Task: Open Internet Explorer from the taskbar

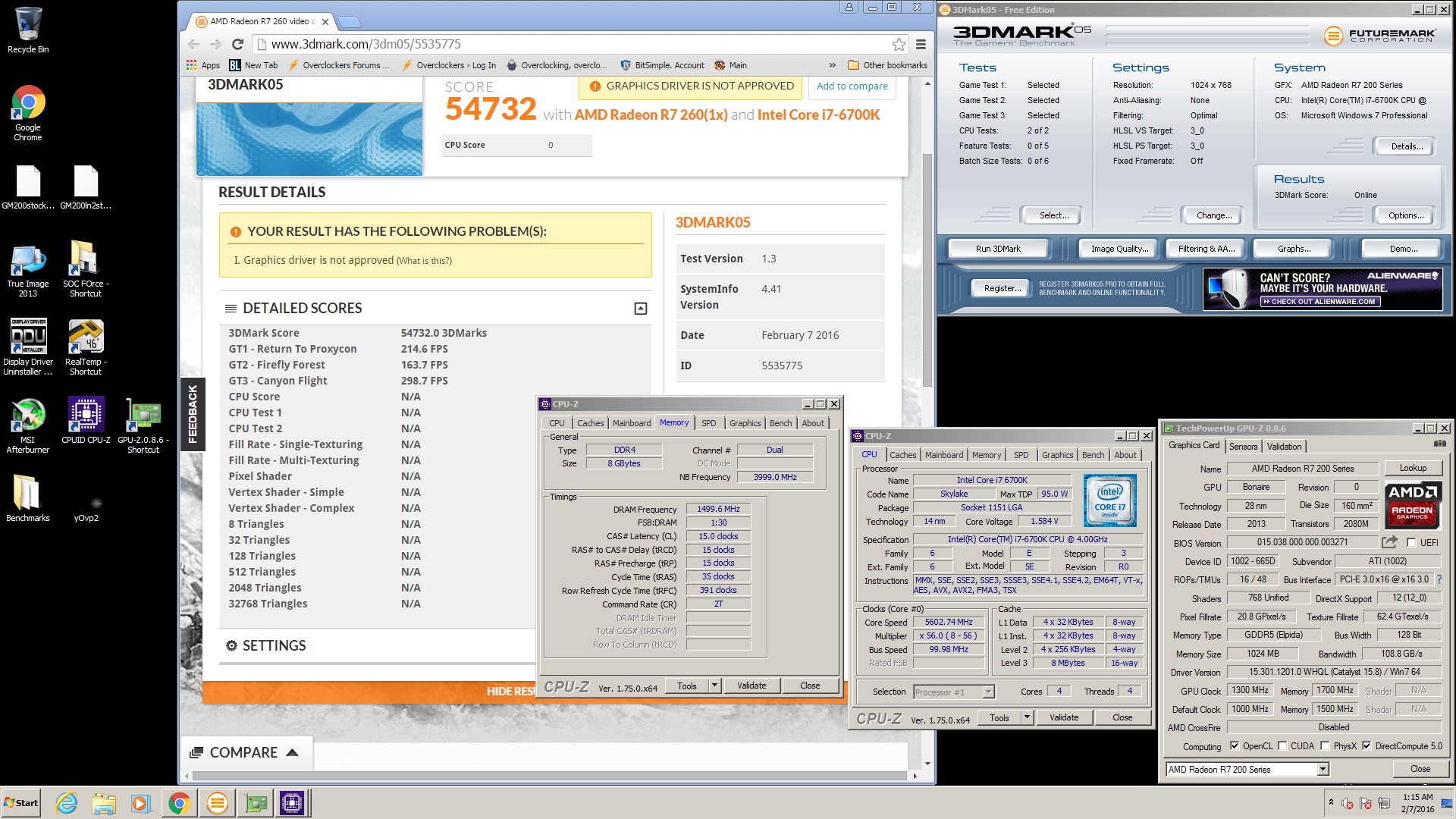Action: (67, 802)
